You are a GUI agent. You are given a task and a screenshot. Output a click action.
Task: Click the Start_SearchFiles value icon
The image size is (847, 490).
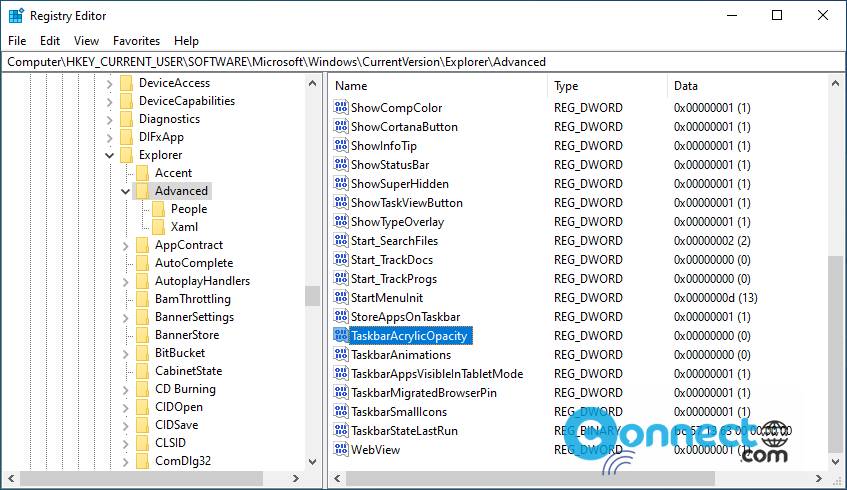pyautogui.click(x=341, y=240)
